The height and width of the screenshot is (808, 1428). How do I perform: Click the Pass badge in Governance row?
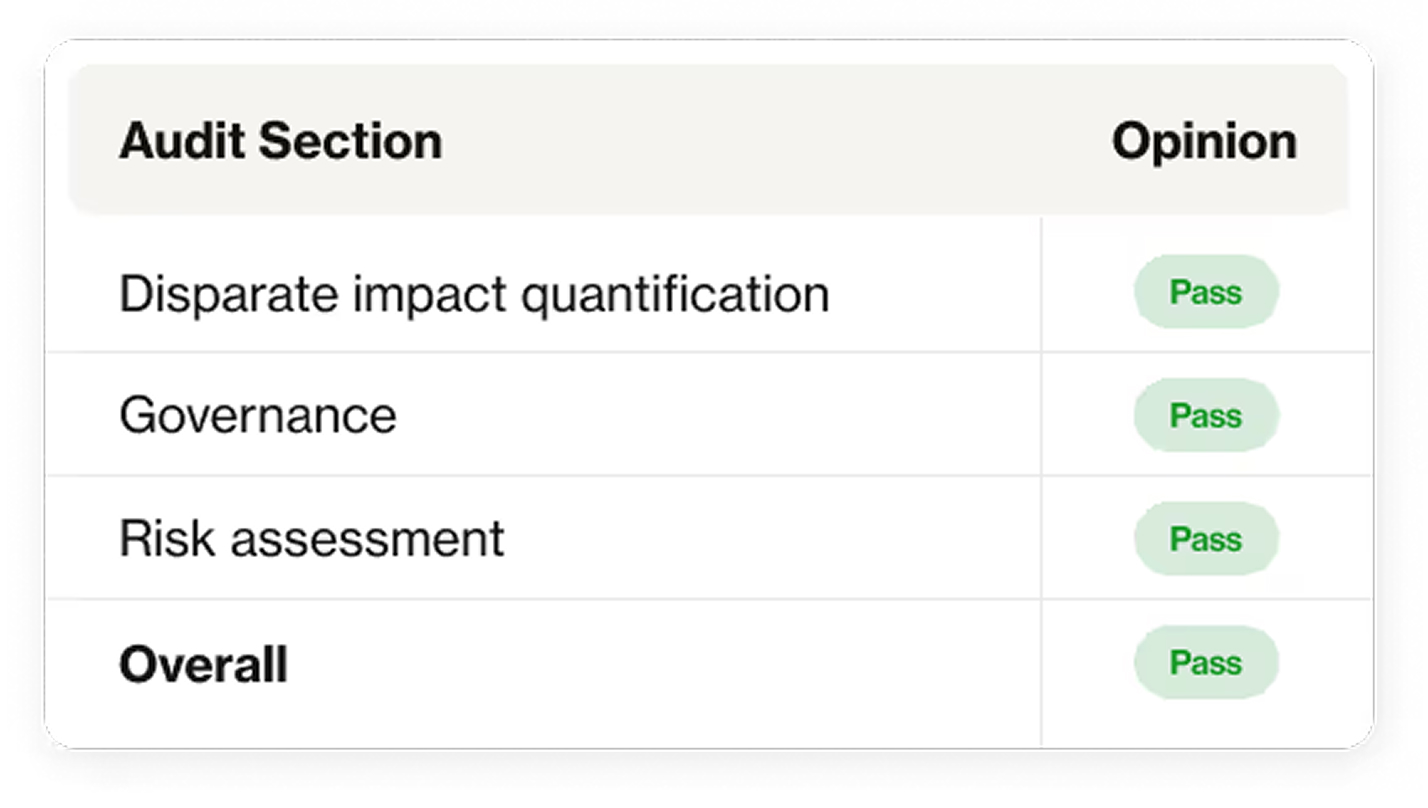click(x=1206, y=415)
